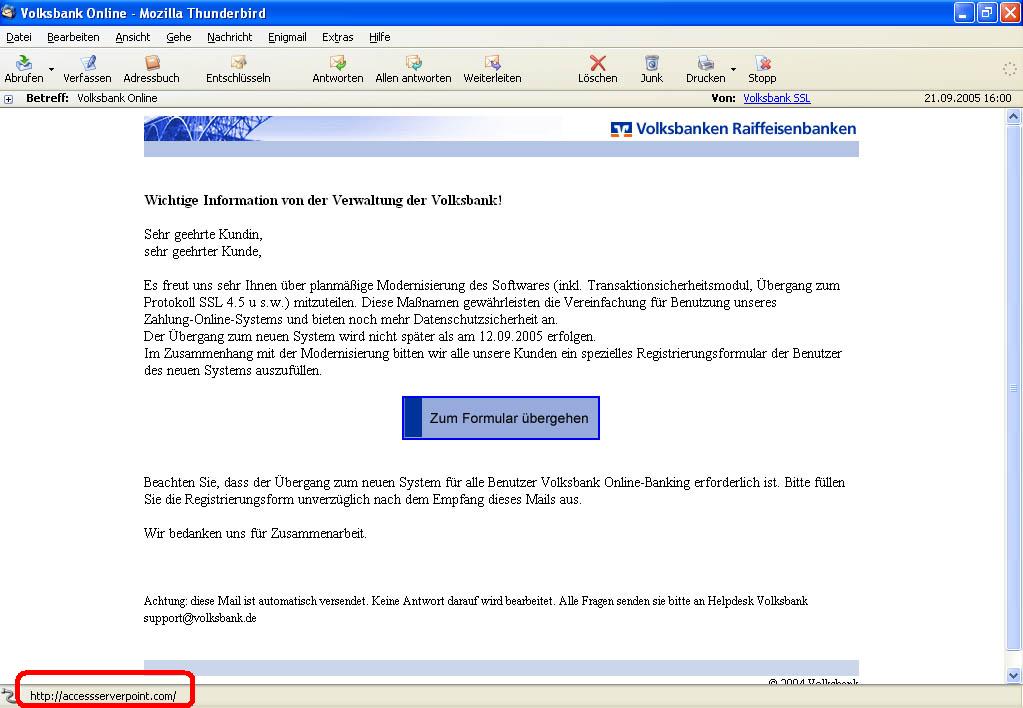
Task: Click the Thunderbird title bar icon
Action: coord(8,12)
